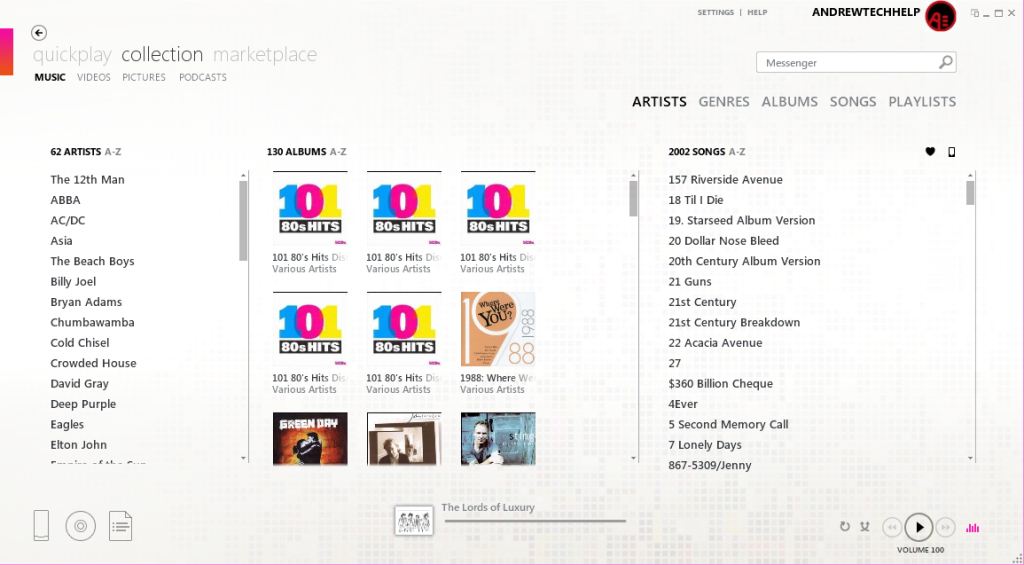Change artists A-Z sort order

(113, 152)
